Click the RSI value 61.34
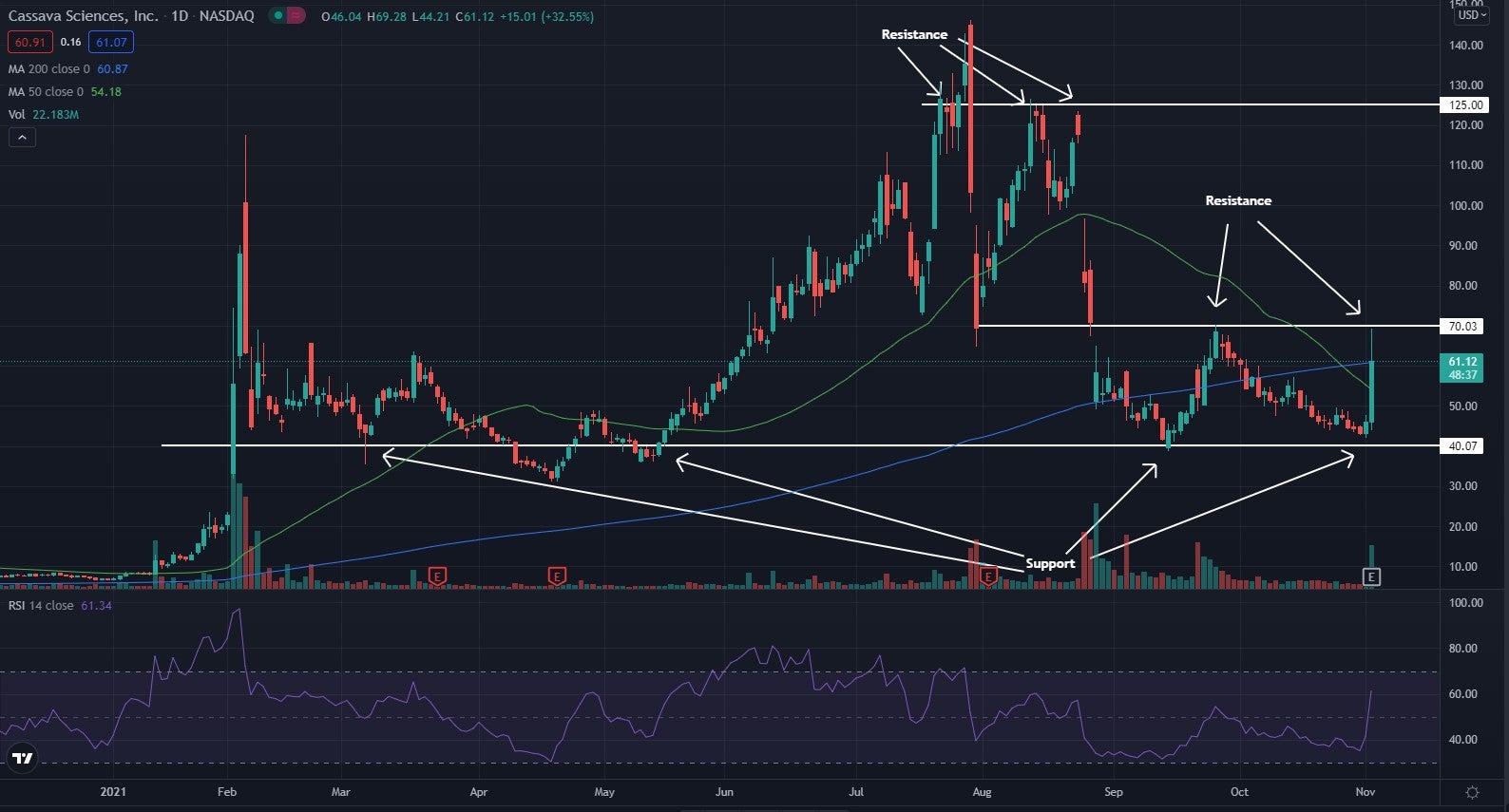Image resolution: width=1509 pixels, height=812 pixels. 96,606
